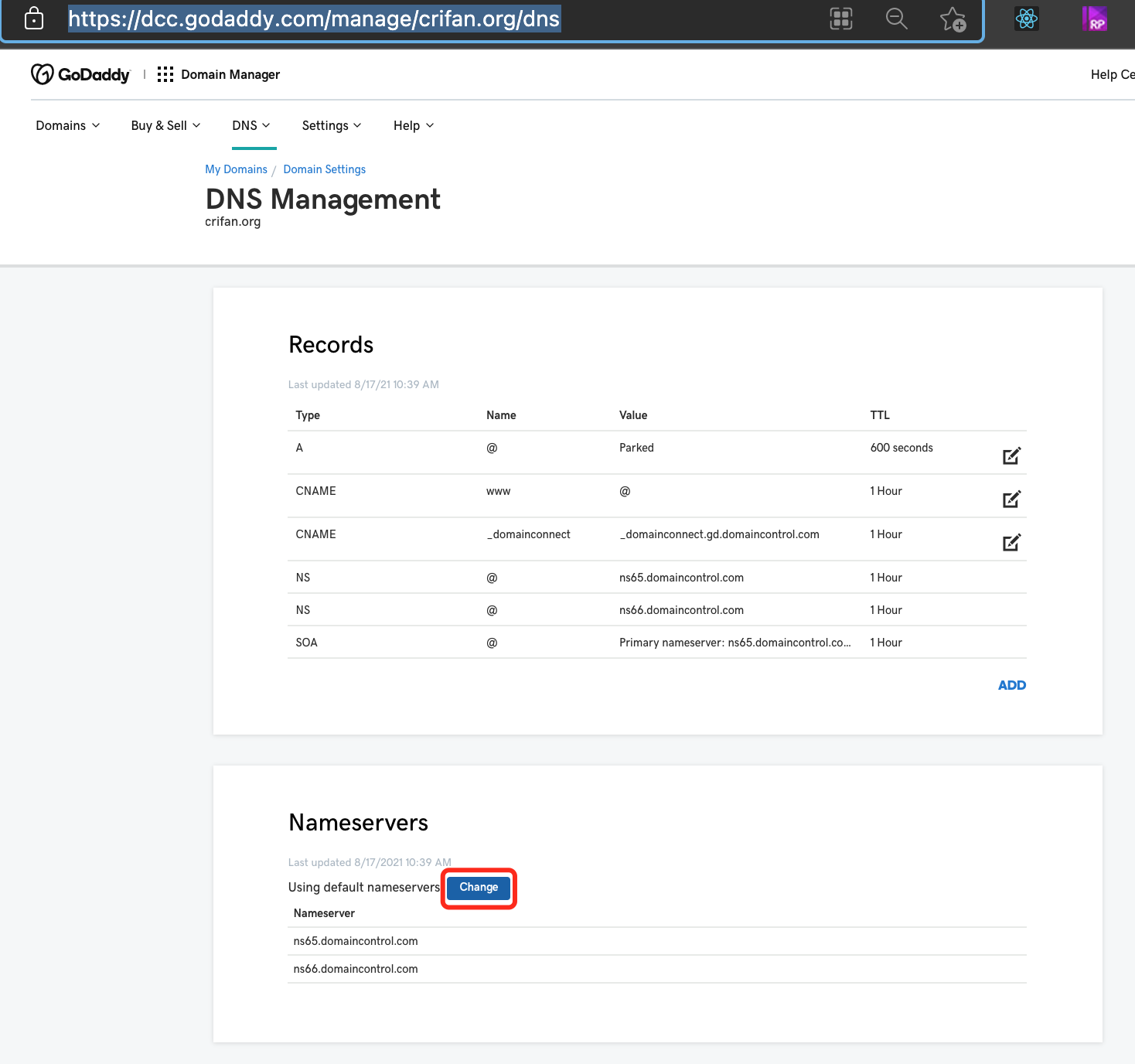Click Domain Manager title
This screenshot has height=1064, width=1135.
pos(230,74)
